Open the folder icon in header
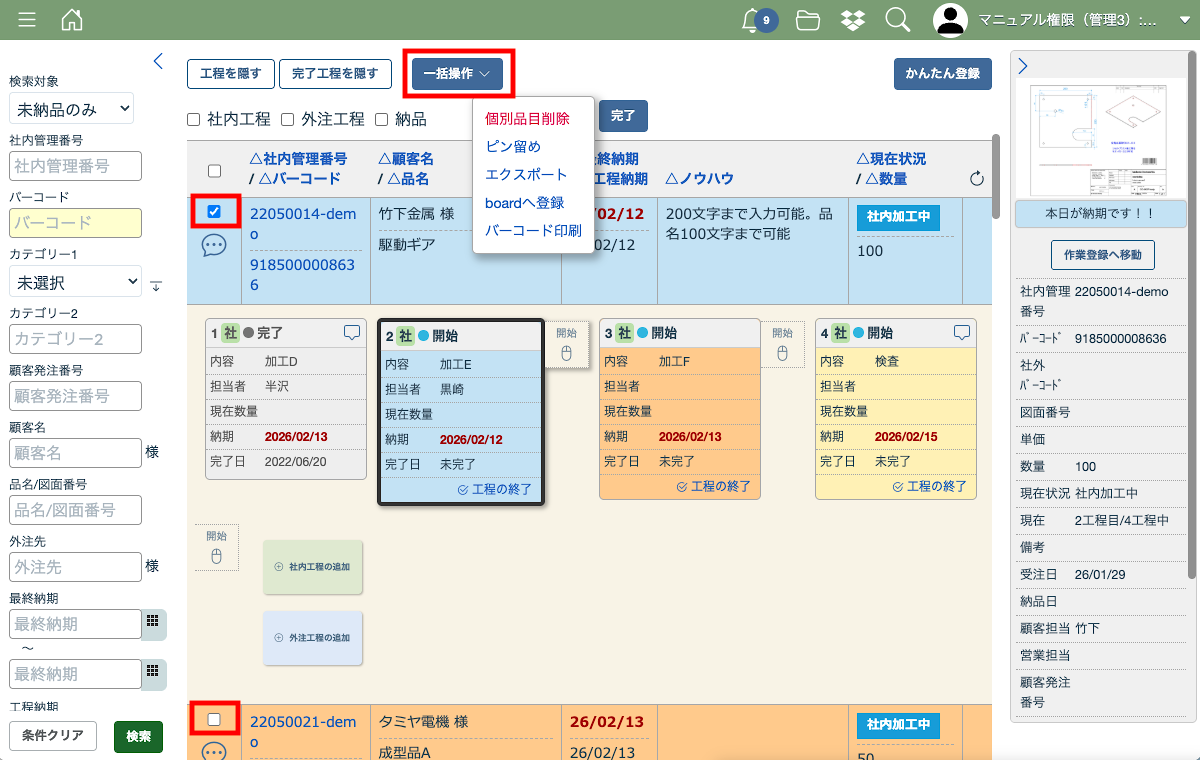This screenshot has width=1200, height=760. [808, 20]
